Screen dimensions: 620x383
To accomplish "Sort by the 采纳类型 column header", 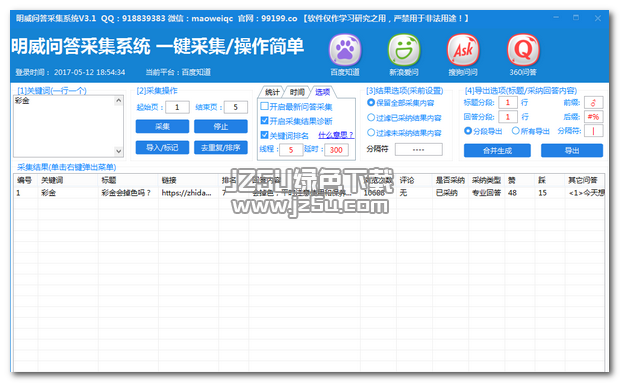I will [x=486, y=180].
